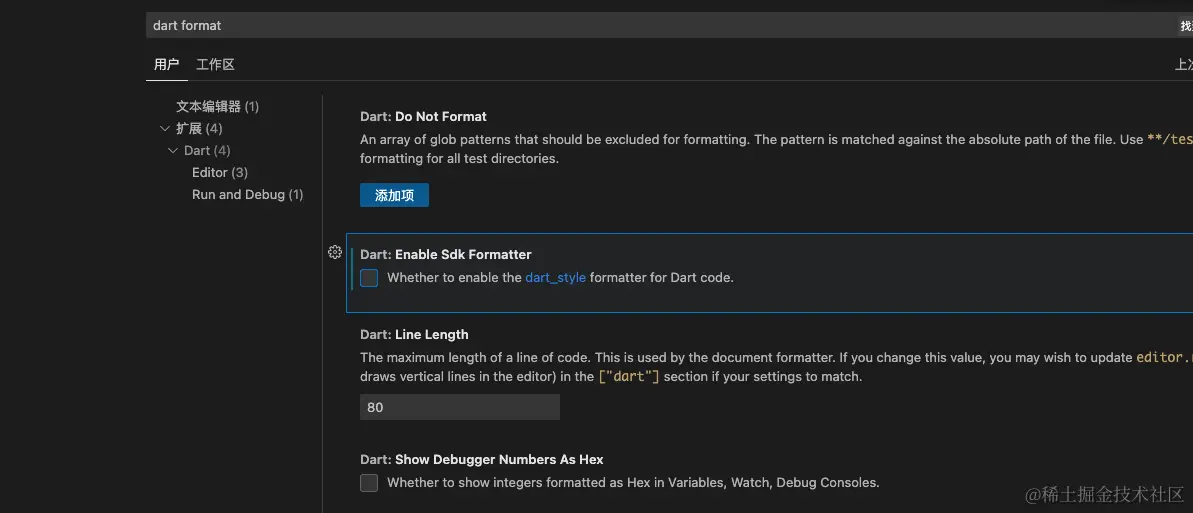Select Editor (3) under Dart
1193x513 pixels.
[220, 173]
